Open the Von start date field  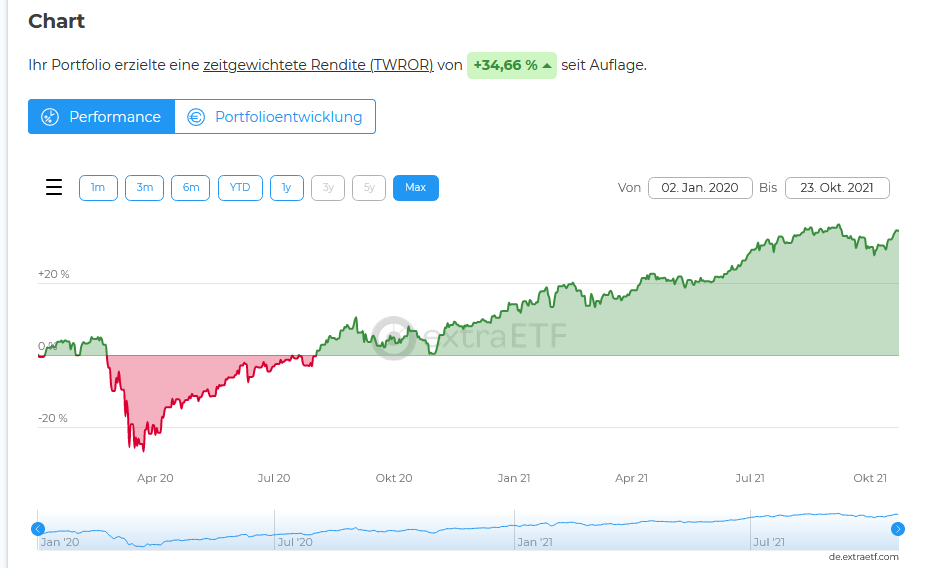(700, 188)
